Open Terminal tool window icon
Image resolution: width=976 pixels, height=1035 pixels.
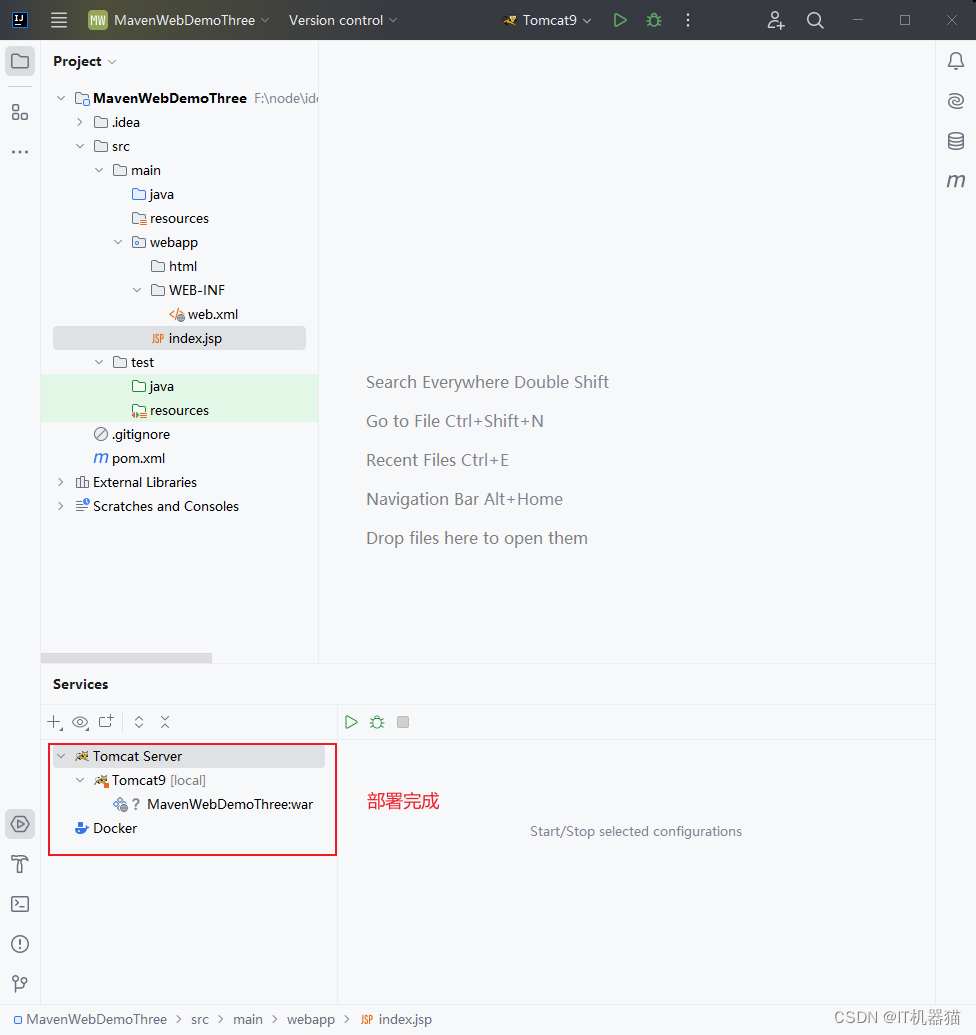click(x=20, y=904)
